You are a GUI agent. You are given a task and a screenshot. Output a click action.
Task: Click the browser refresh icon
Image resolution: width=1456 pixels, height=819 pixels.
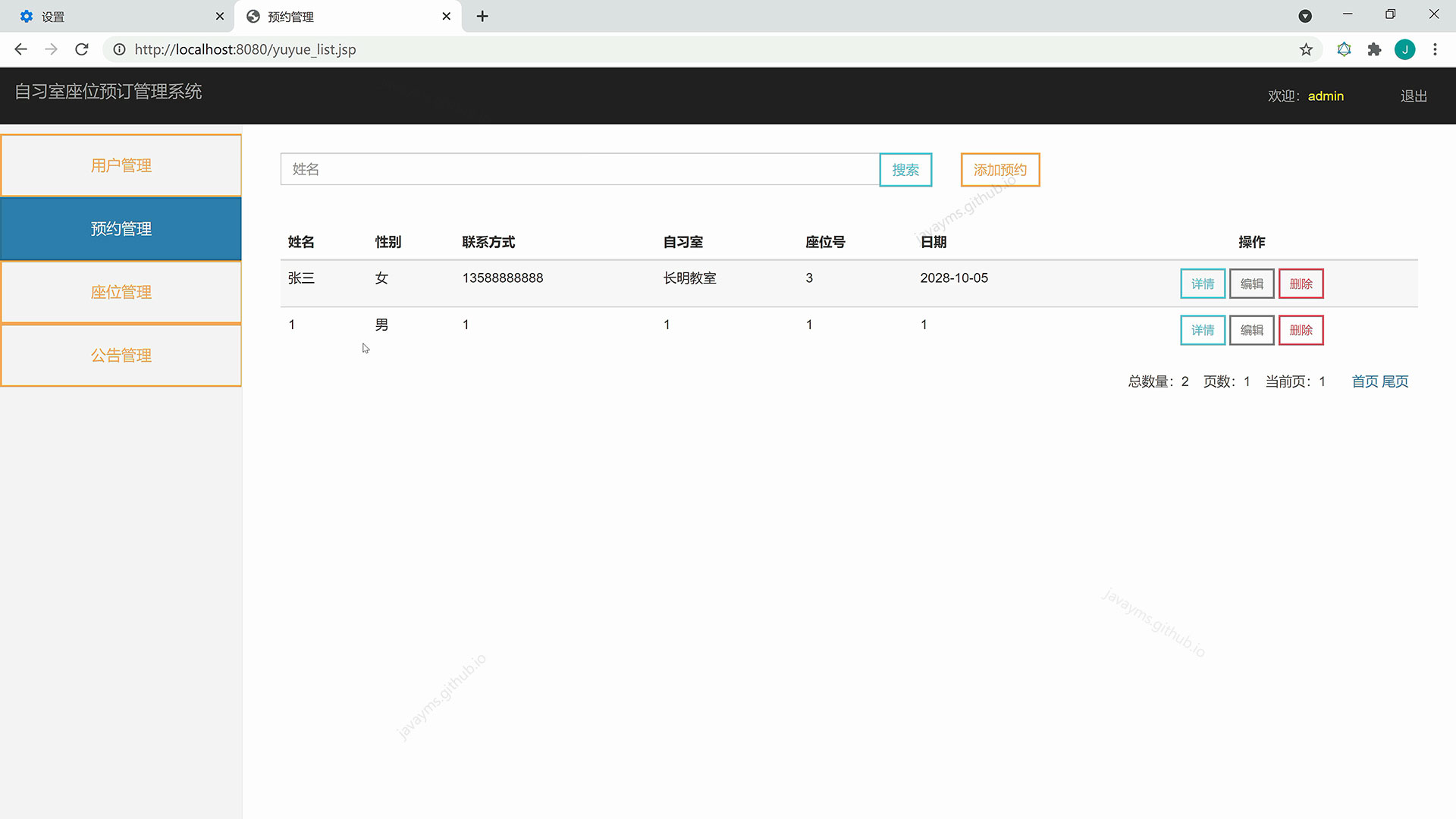81,49
